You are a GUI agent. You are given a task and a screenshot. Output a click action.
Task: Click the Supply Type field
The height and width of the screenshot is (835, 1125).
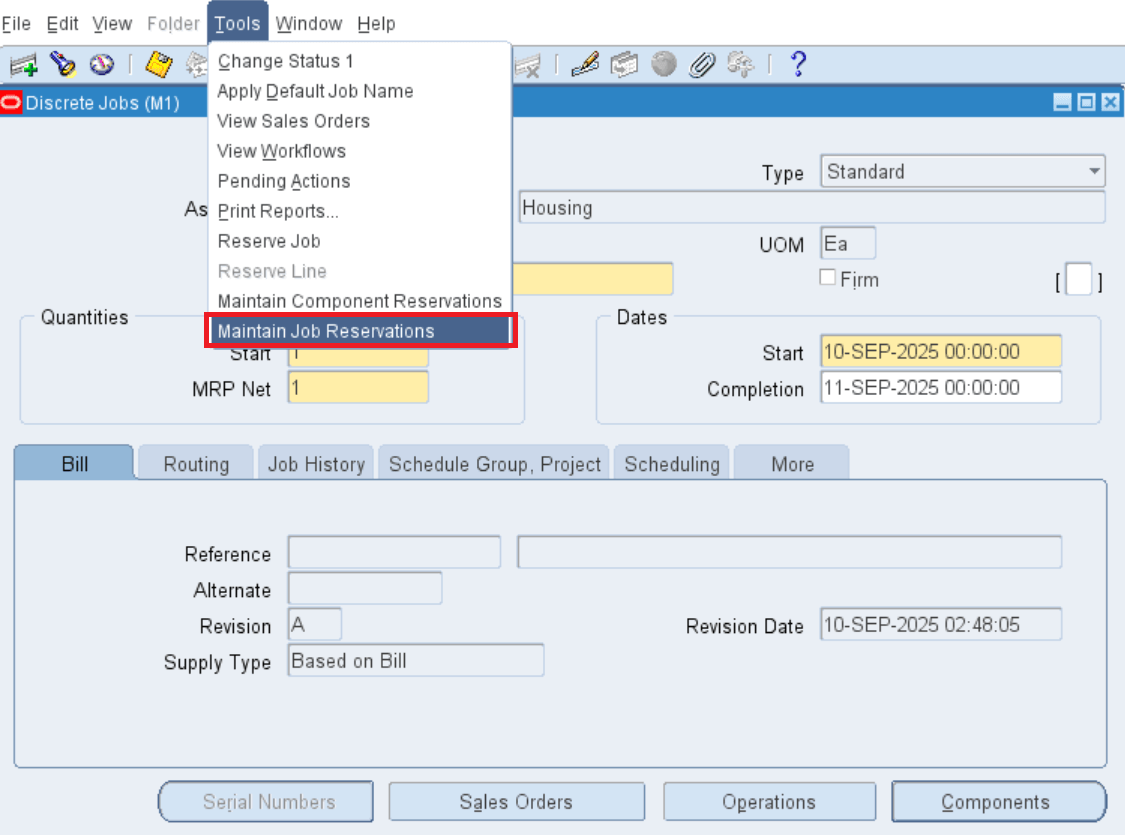[x=415, y=660]
